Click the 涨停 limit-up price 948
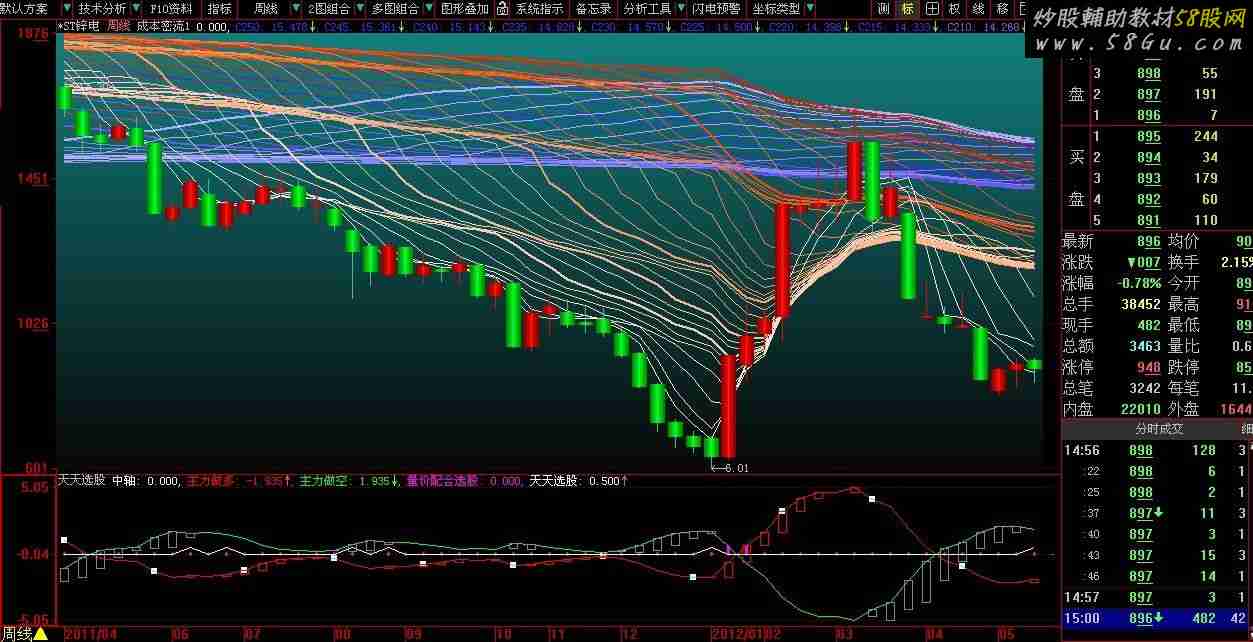The width and height of the screenshot is (1253, 642). pos(1149,367)
